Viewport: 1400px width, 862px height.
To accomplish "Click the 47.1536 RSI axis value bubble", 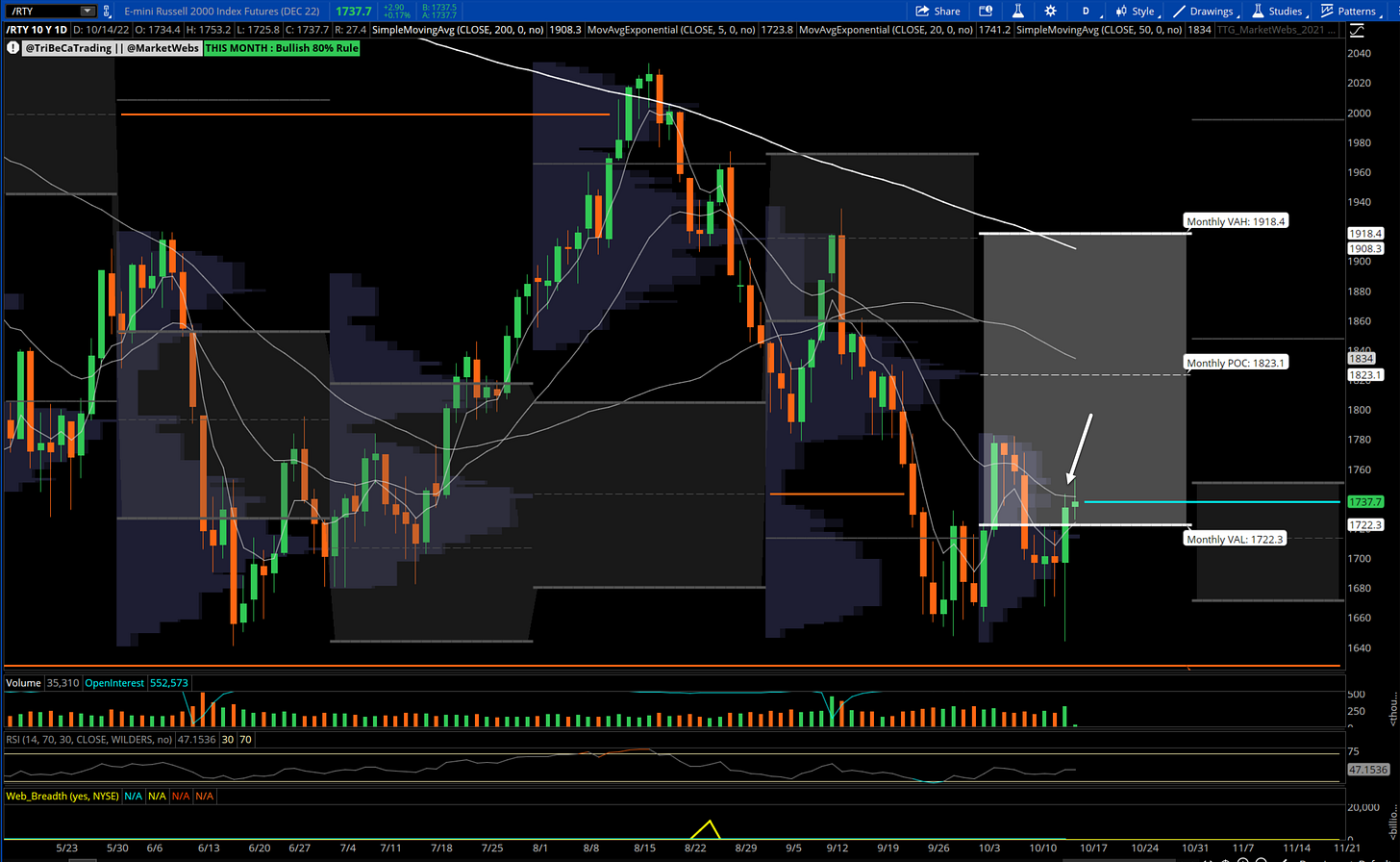I will click(x=1368, y=770).
